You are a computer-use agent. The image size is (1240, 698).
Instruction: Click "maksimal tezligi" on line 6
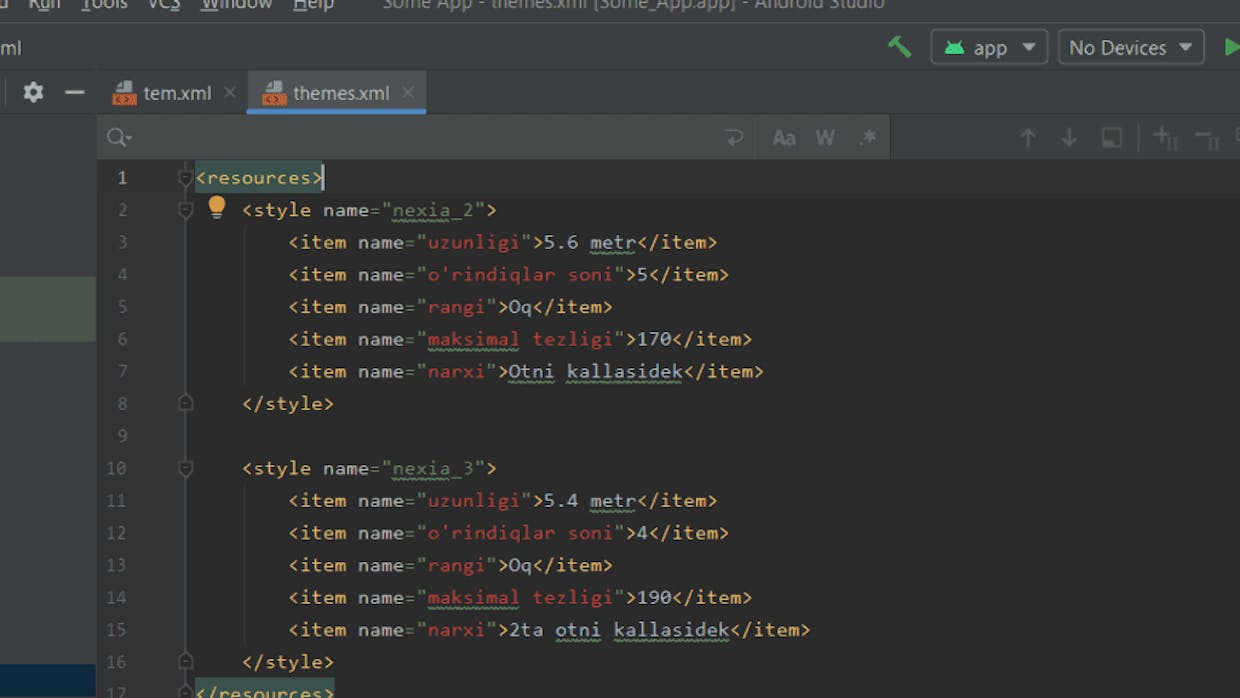click(x=520, y=339)
